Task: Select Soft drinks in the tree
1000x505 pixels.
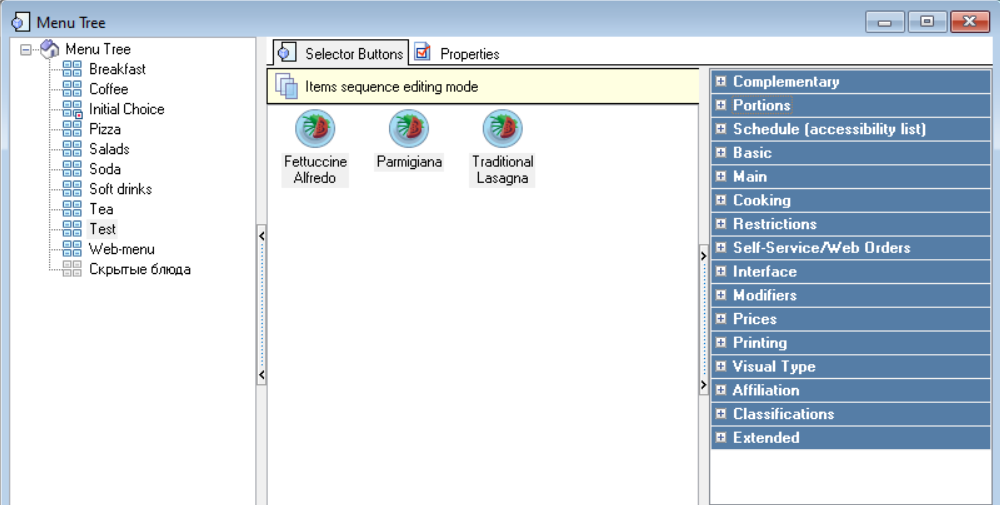Action: [122, 189]
